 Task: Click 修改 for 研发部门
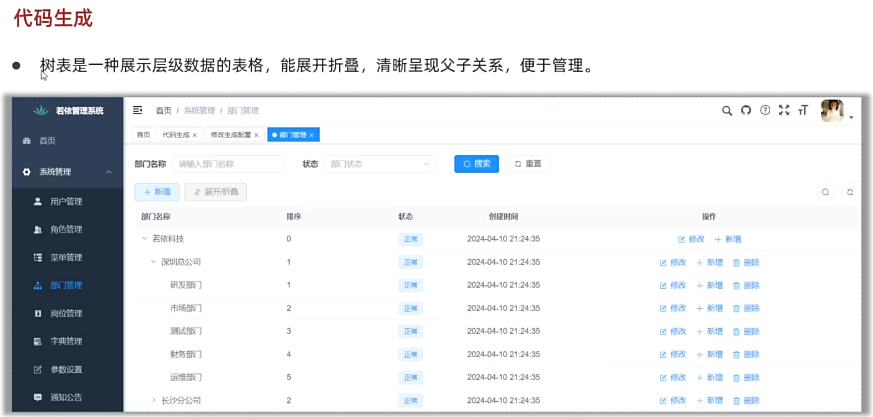[673, 285]
